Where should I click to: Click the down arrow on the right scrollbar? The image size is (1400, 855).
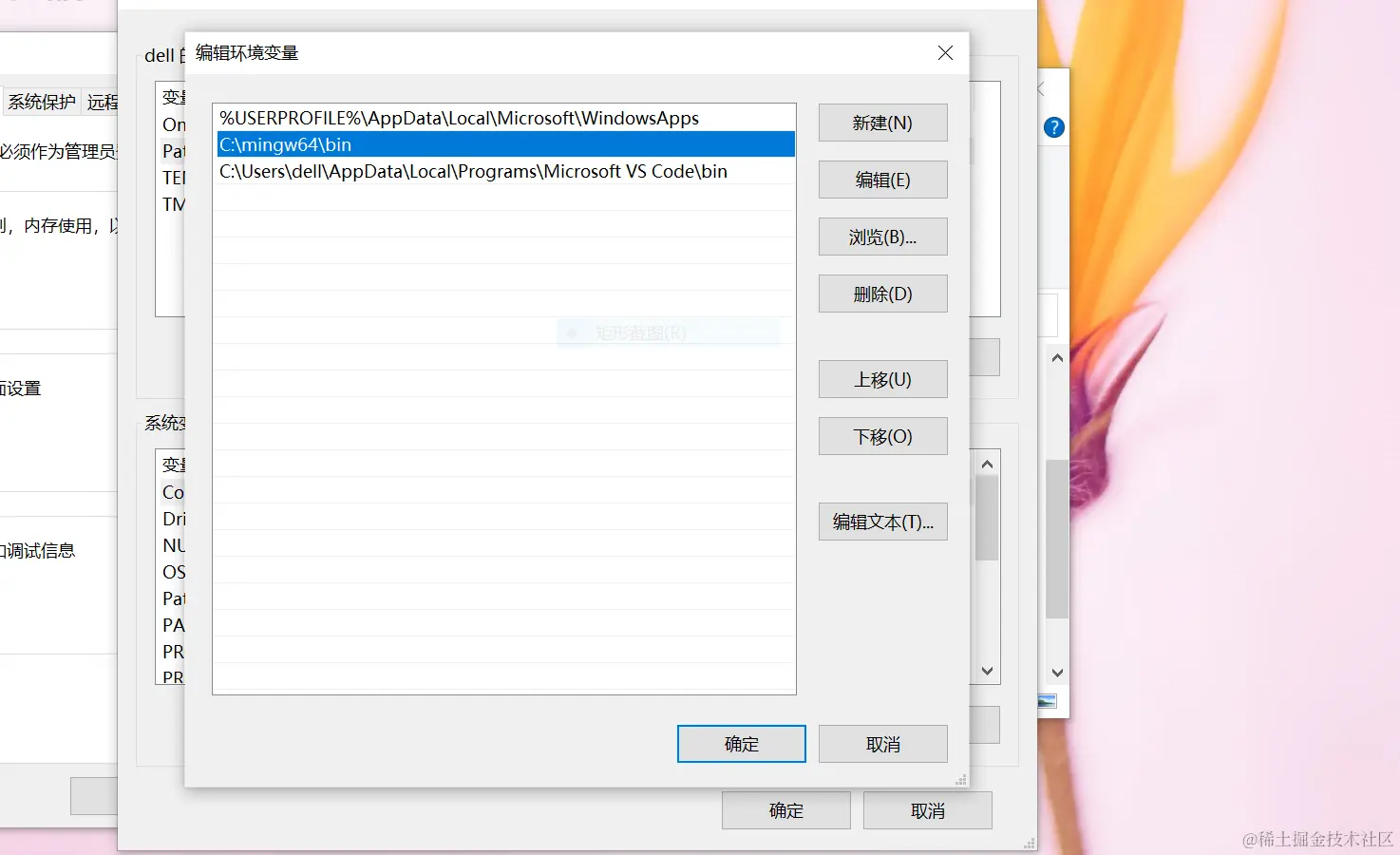coord(1056,674)
